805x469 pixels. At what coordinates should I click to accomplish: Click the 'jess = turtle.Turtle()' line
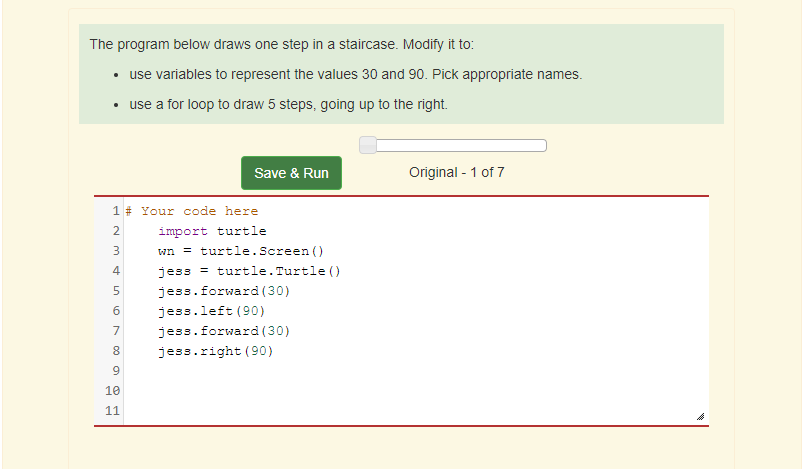click(249, 271)
